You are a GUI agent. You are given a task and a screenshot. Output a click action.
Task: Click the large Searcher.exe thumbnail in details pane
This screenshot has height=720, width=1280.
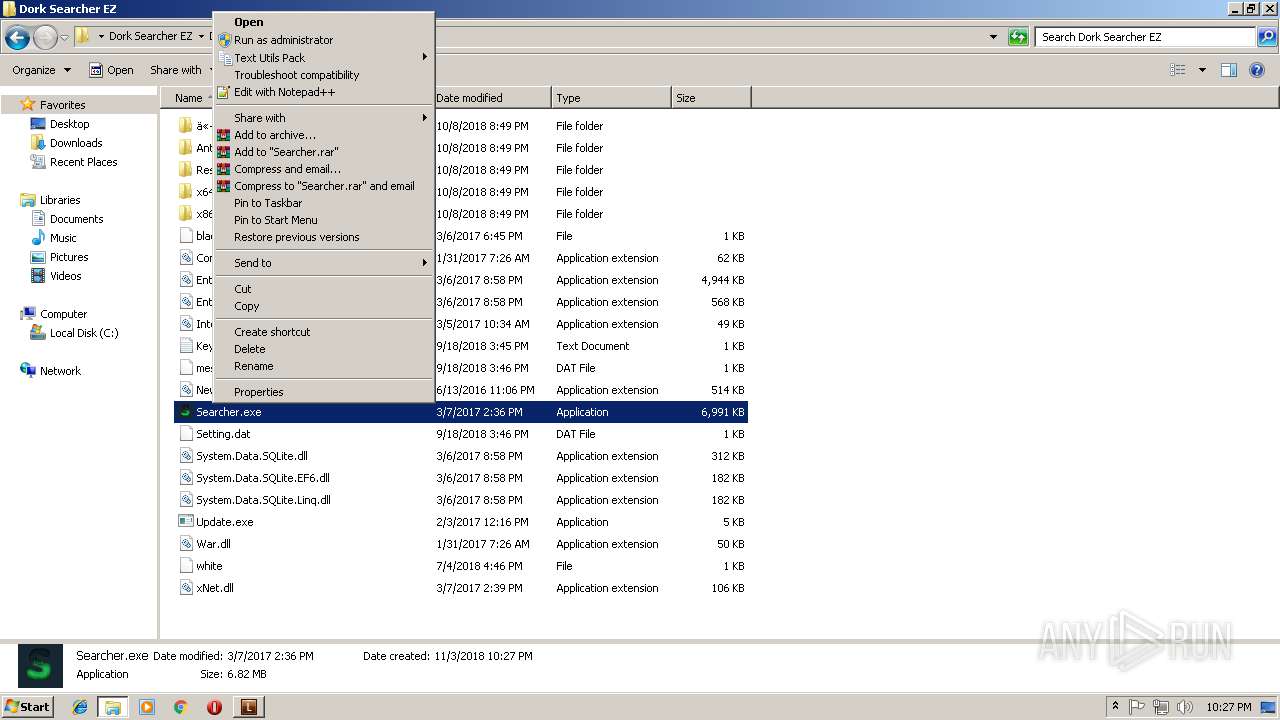(x=40, y=666)
